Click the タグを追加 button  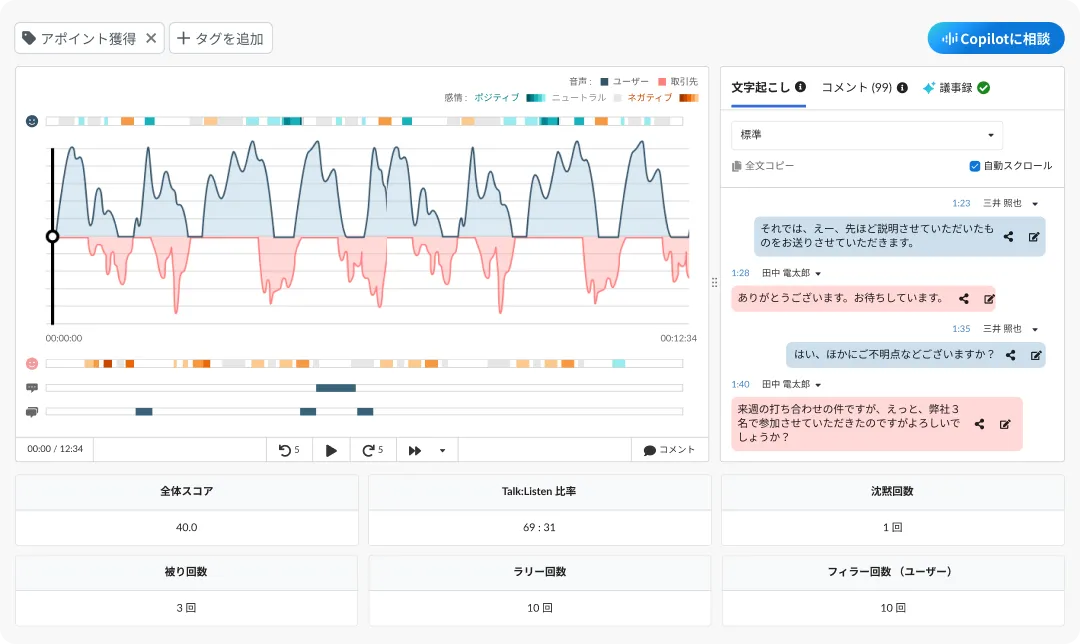[x=220, y=39]
